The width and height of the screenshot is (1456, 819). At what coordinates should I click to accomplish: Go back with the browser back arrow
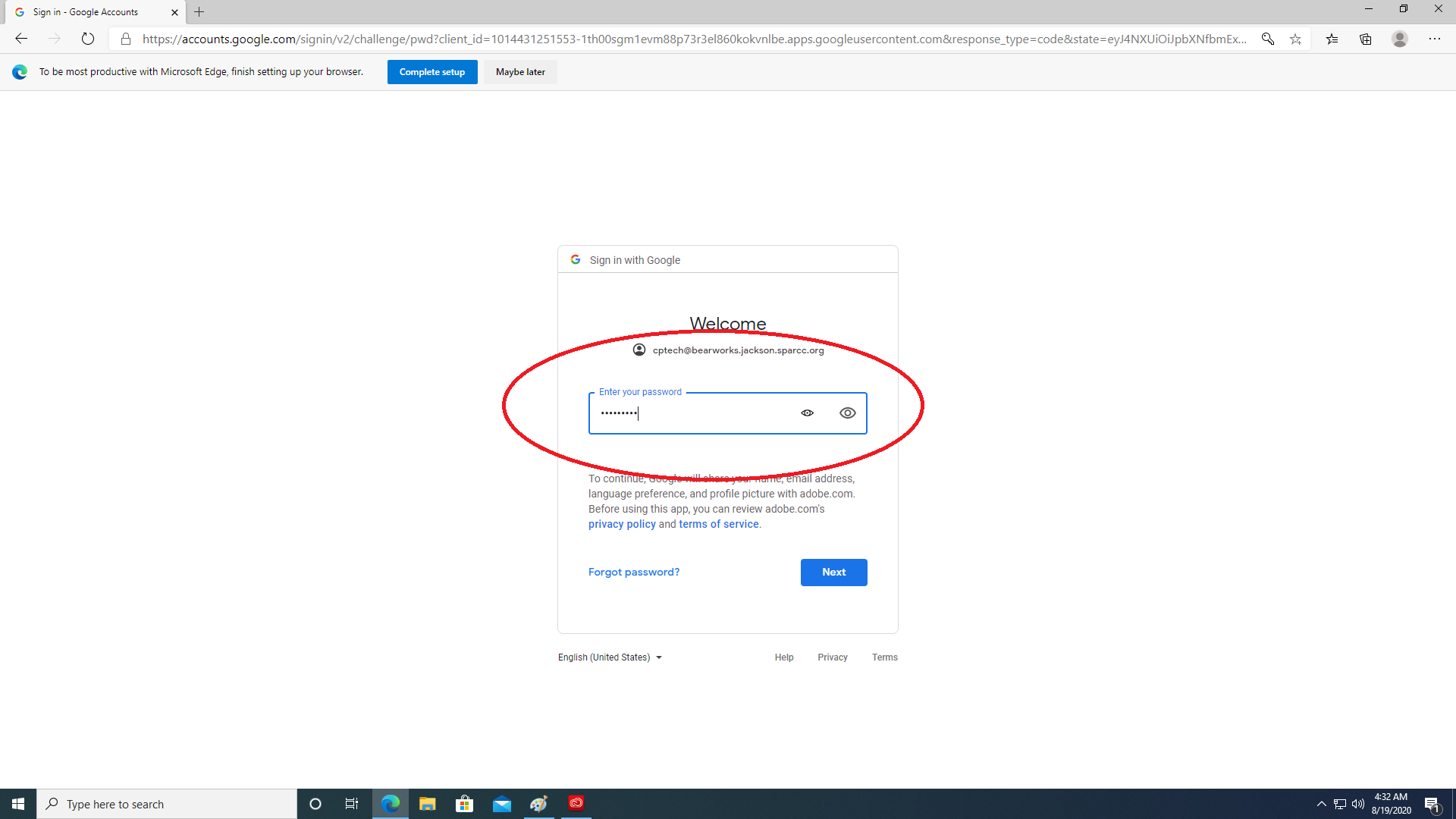pos(21,39)
